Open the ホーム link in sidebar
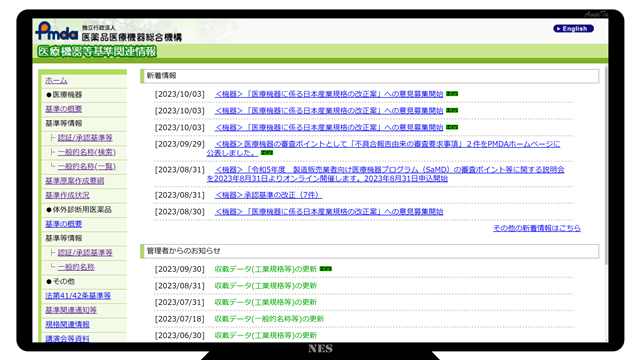This screenshot has width=640, height=360. coord(56,80)
